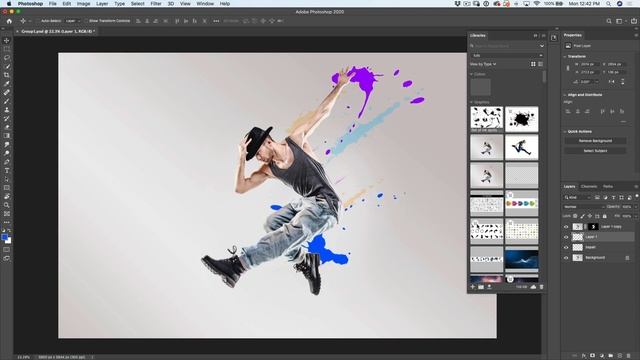
Task: Open the workspace switcher icon
Action: (620, 21)
